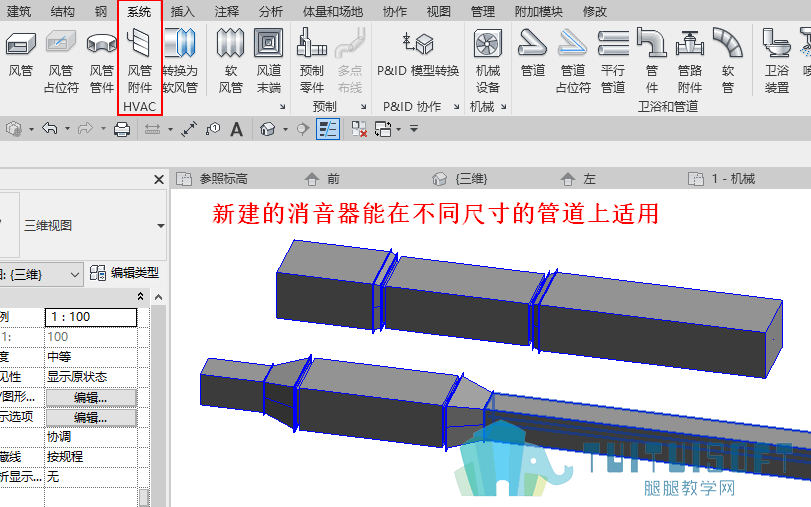The height and width of the screenshot is (507, 811).
Task: Open the 插入 ribbon tab
Action: (x=183, y=11)
